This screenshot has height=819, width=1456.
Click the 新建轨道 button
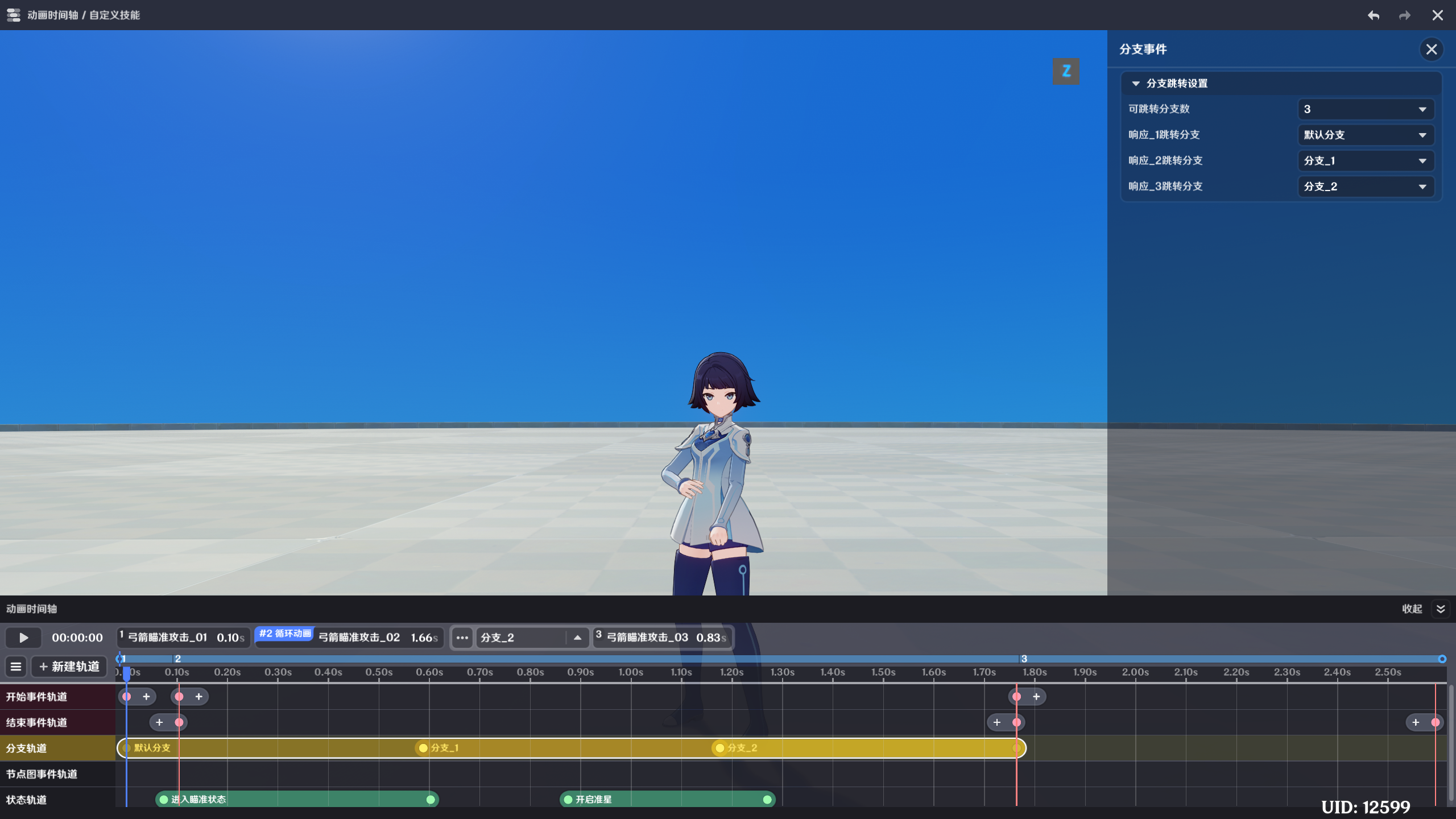69,667
